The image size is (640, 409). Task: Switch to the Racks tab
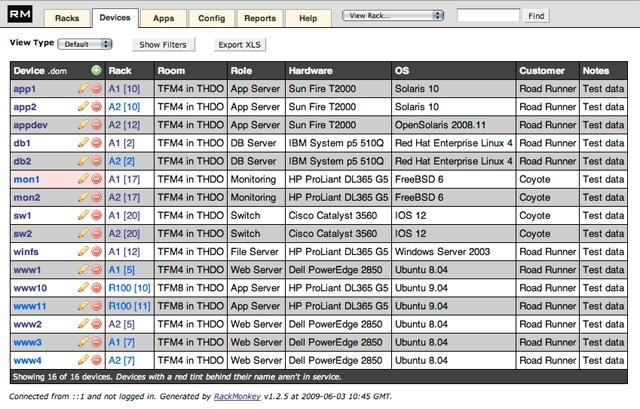click(67, 18)
